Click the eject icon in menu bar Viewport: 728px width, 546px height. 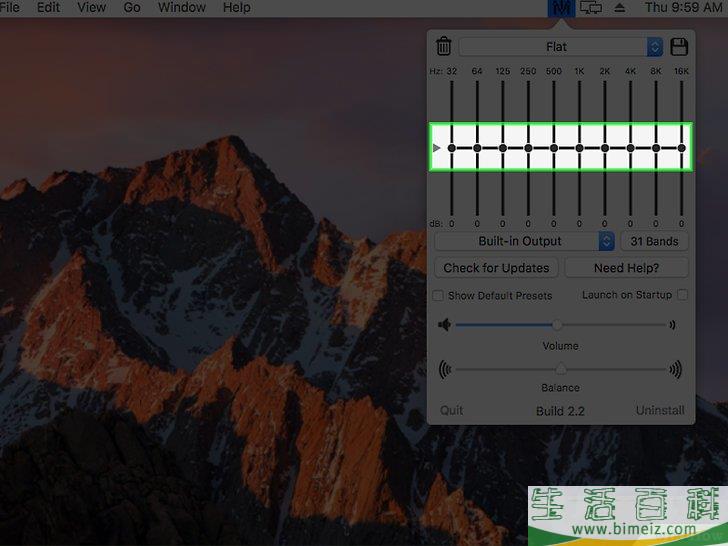(x=620, y=8)
